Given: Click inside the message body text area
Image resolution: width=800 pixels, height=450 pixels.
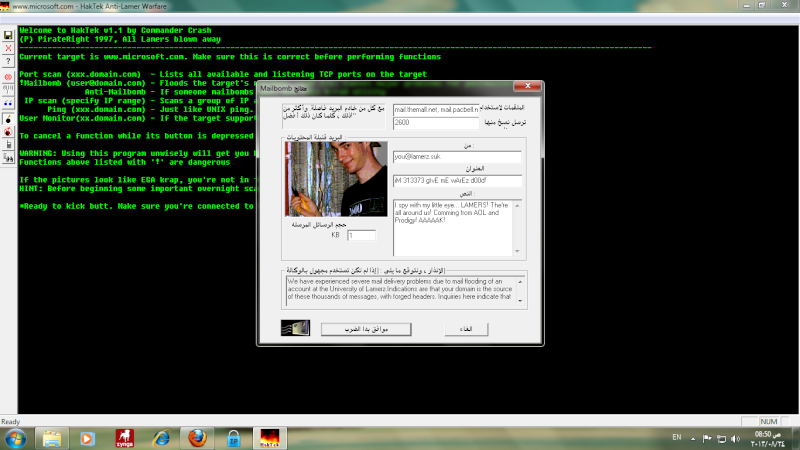Looking at the screenshot, I should pyautogui.click(x=453, y=228).
